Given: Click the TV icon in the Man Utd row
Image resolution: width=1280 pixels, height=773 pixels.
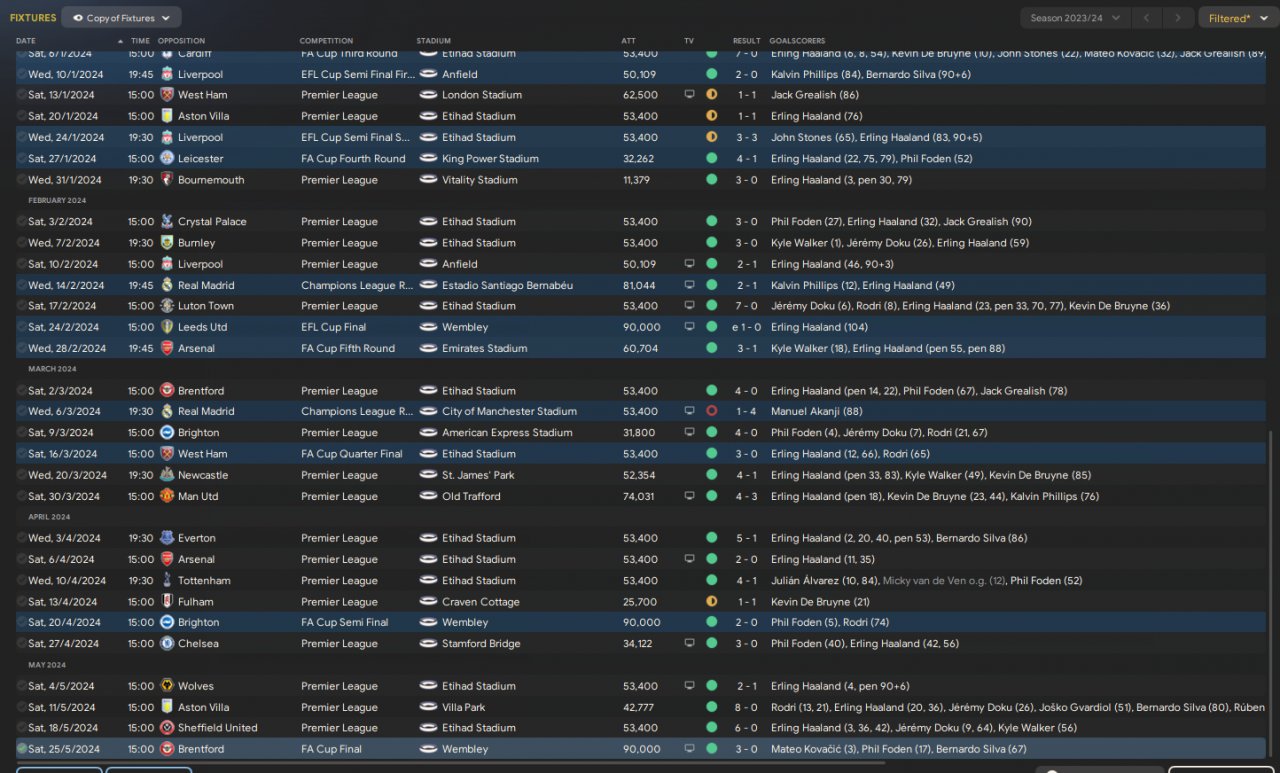Looking at the screenshot, I should tap(689, 496).
